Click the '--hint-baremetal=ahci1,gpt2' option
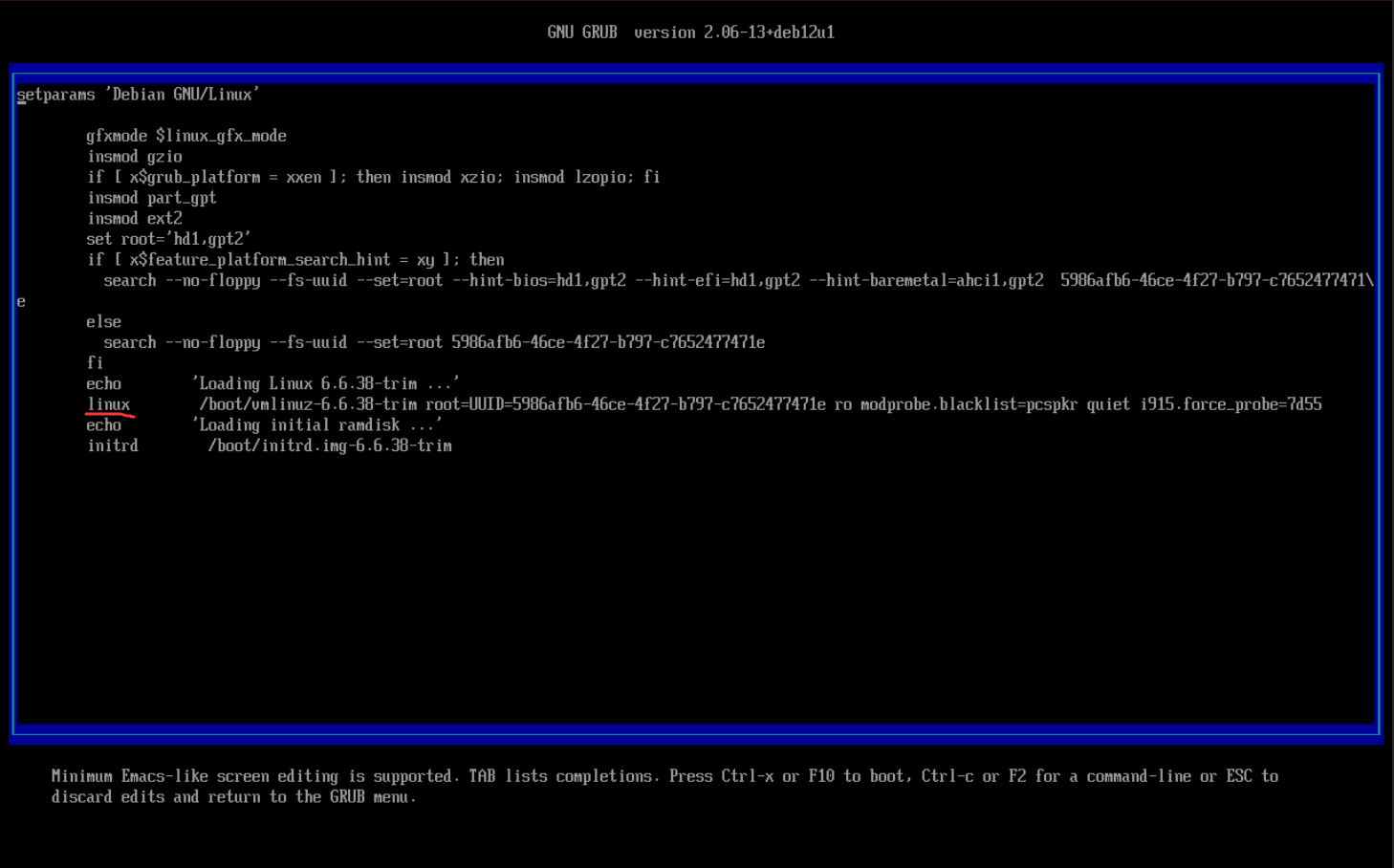Viewport: 1394px width, 868px height. pos(926,281)
